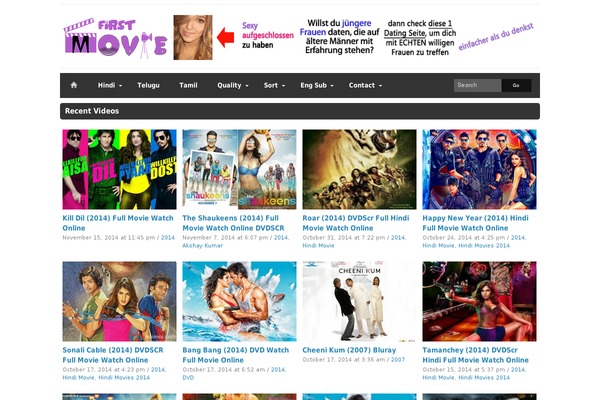Expand the Quality dropdown menu
600x400 pixels.
click(233, 85)
